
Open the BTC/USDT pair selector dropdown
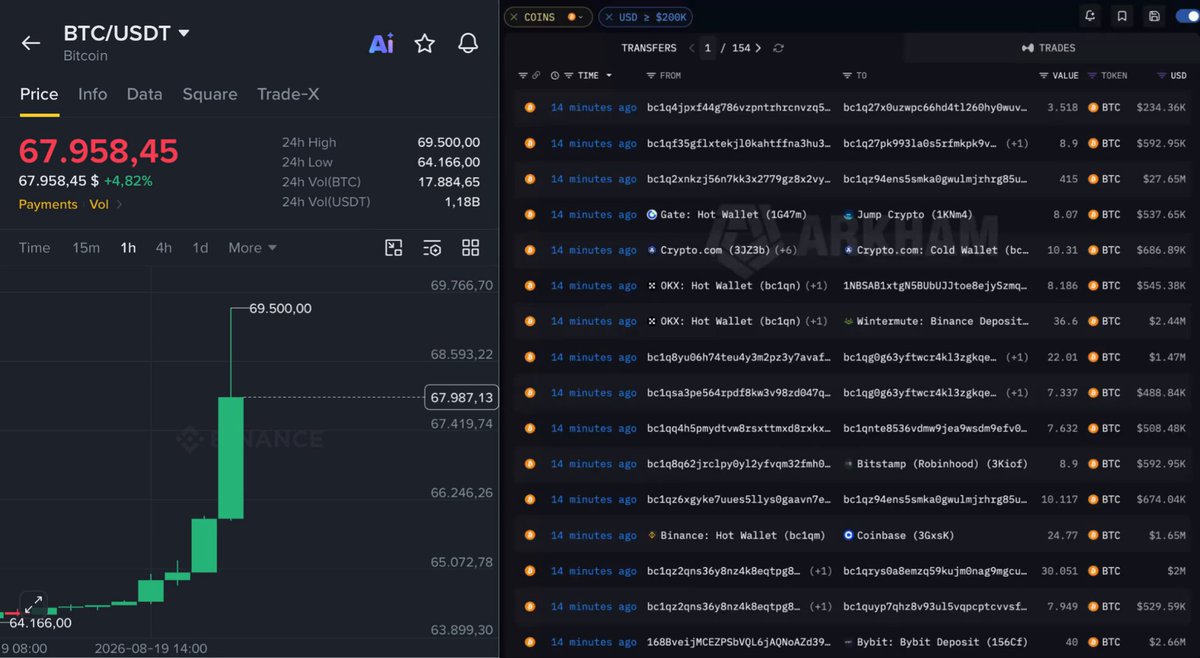184,33
